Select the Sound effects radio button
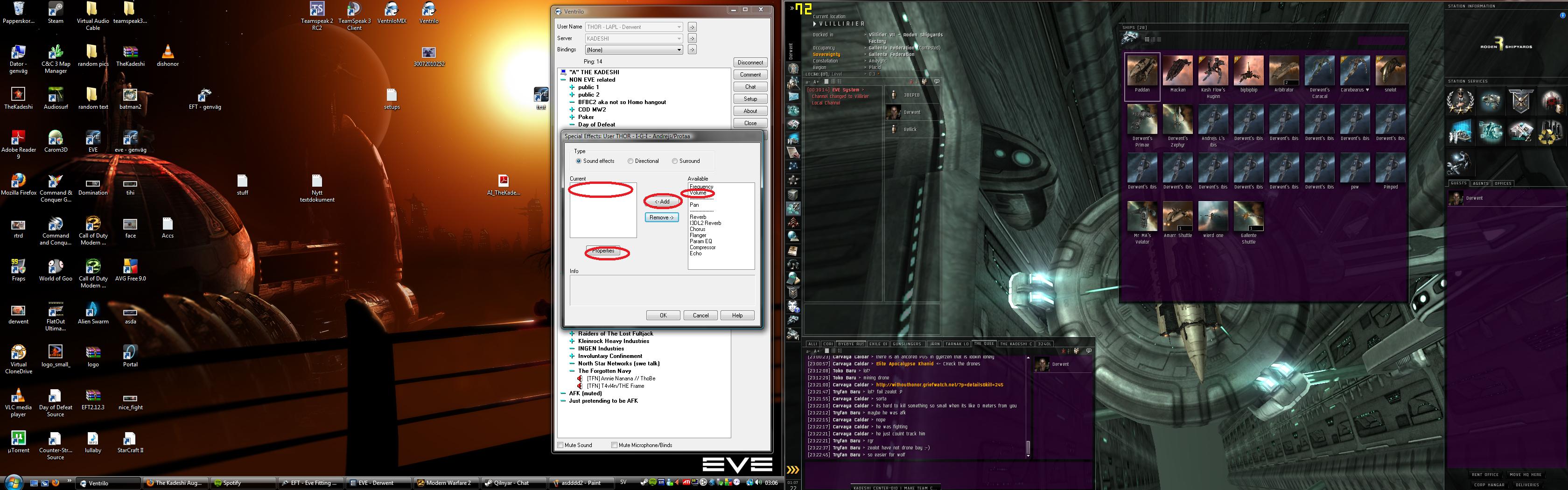 tap(578, 161)
